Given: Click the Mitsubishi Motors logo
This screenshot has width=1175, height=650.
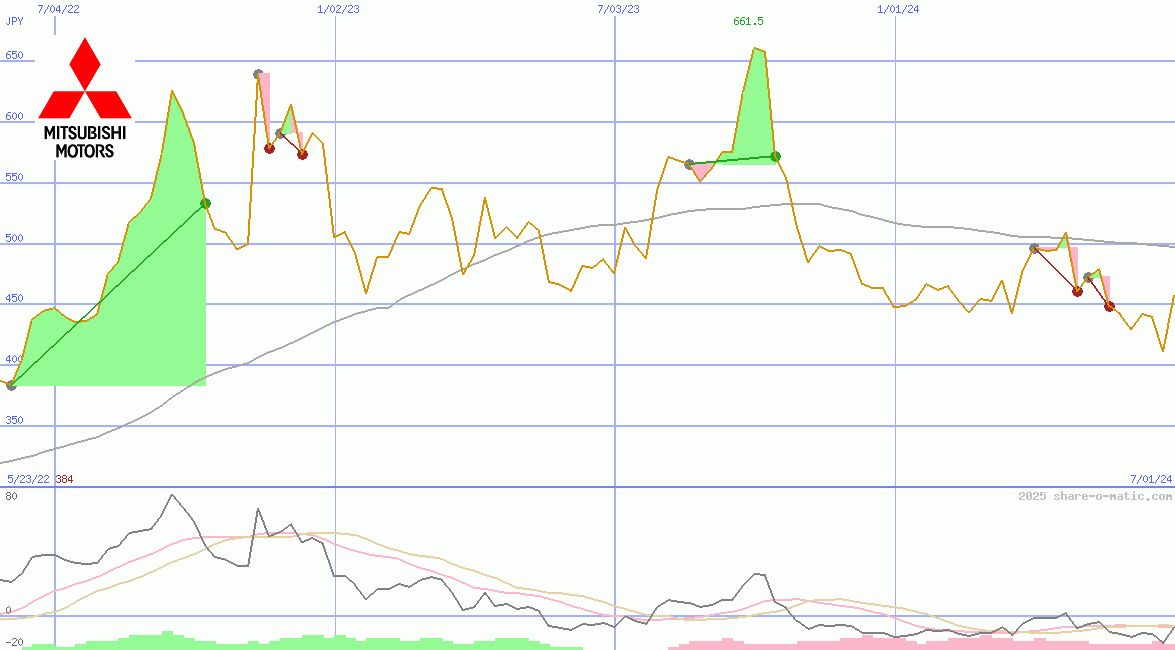Looking at the screenshot, I should [85, 97].
